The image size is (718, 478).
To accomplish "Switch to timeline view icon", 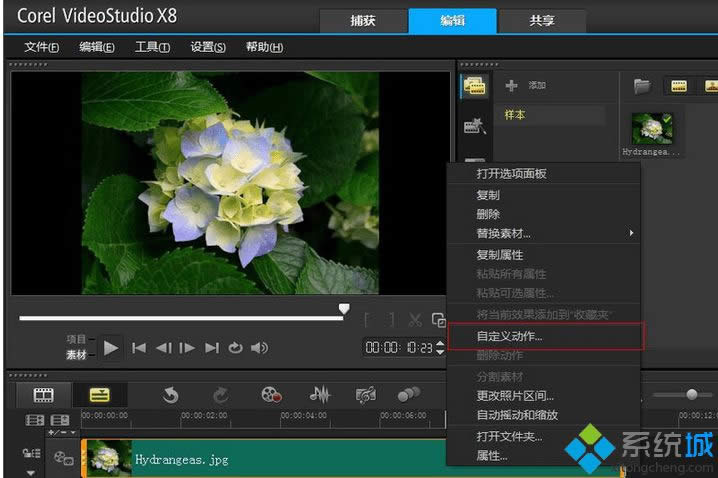I will (99, 395).
